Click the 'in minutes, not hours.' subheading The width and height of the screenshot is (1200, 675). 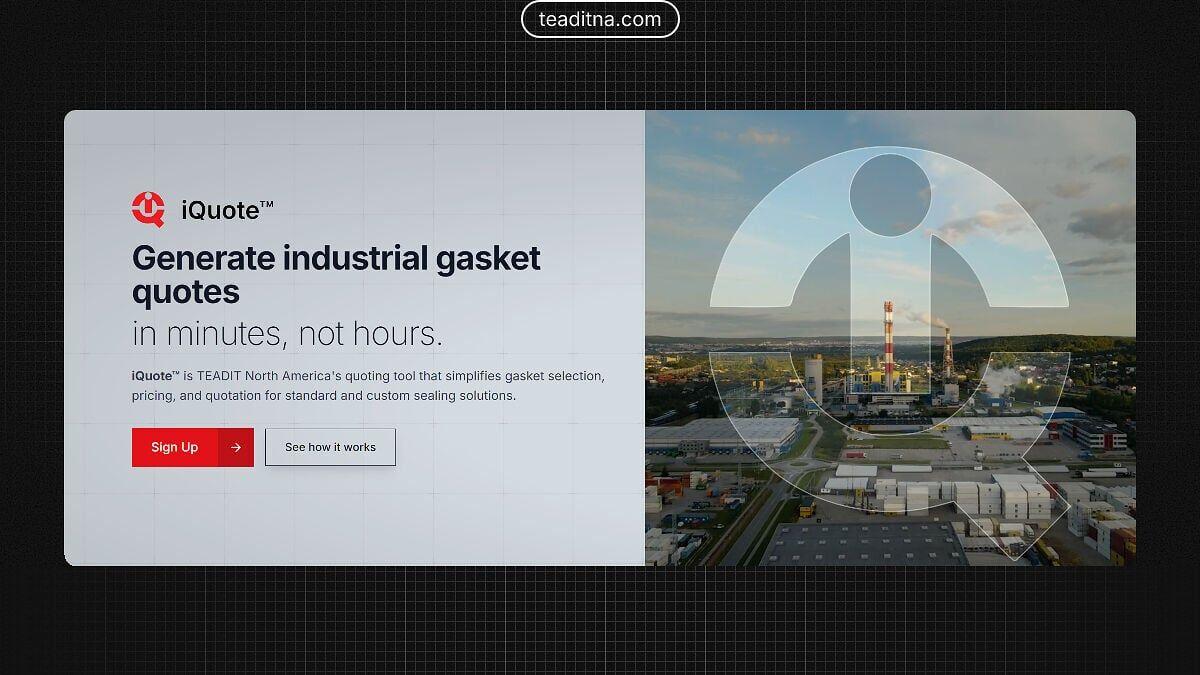pyautogui.click(x=287, y=334)
